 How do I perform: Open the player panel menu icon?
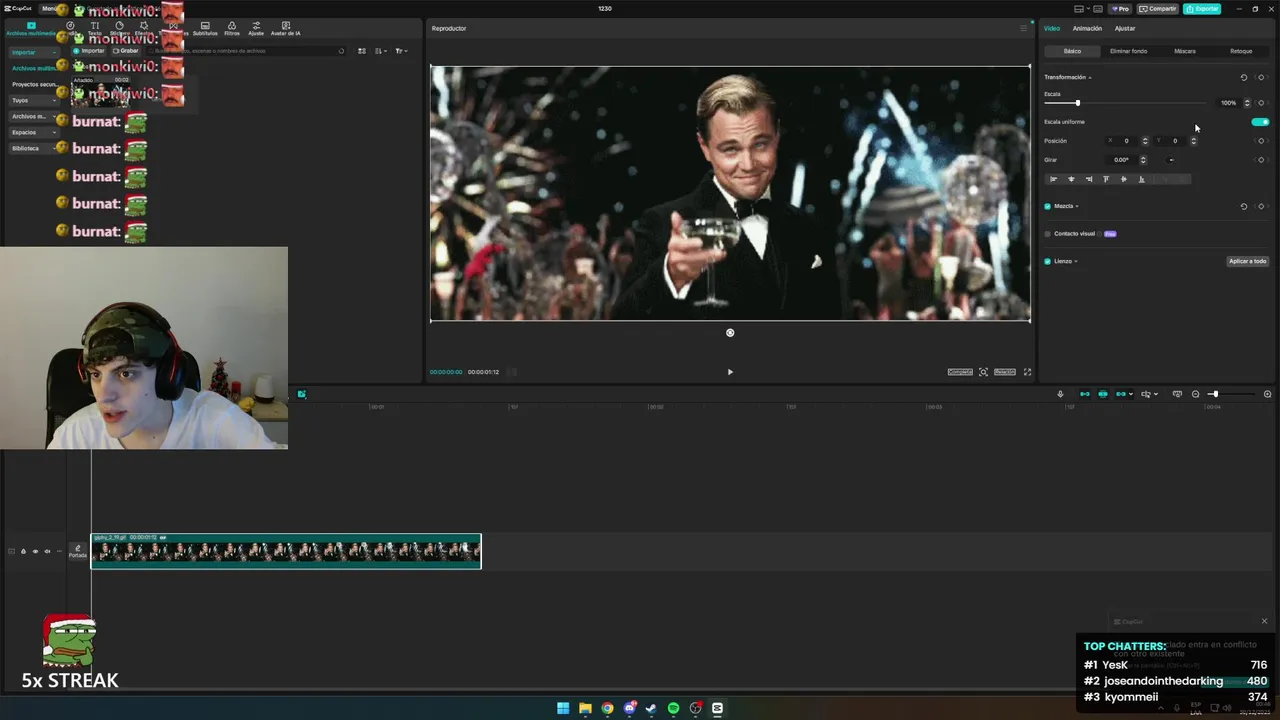click(x=1023, y=28)
